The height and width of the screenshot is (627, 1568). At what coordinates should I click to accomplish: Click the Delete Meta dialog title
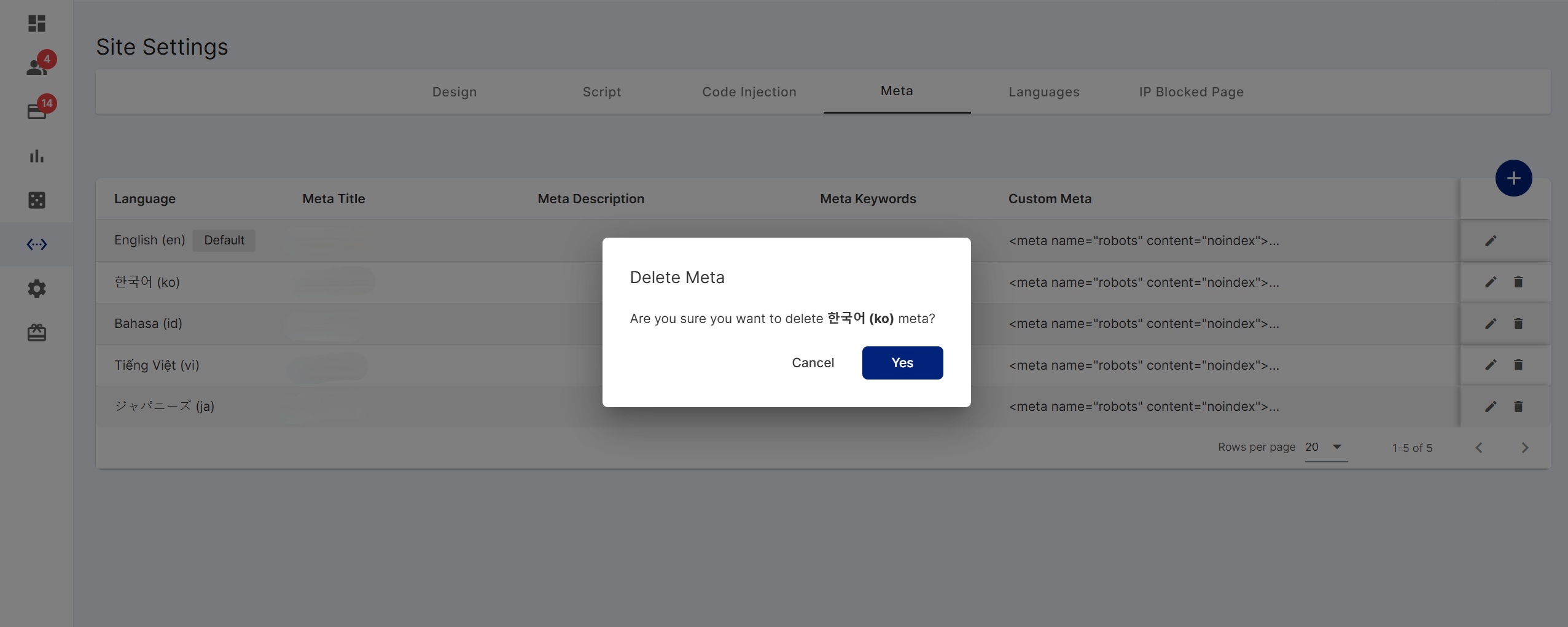(677, 278)
